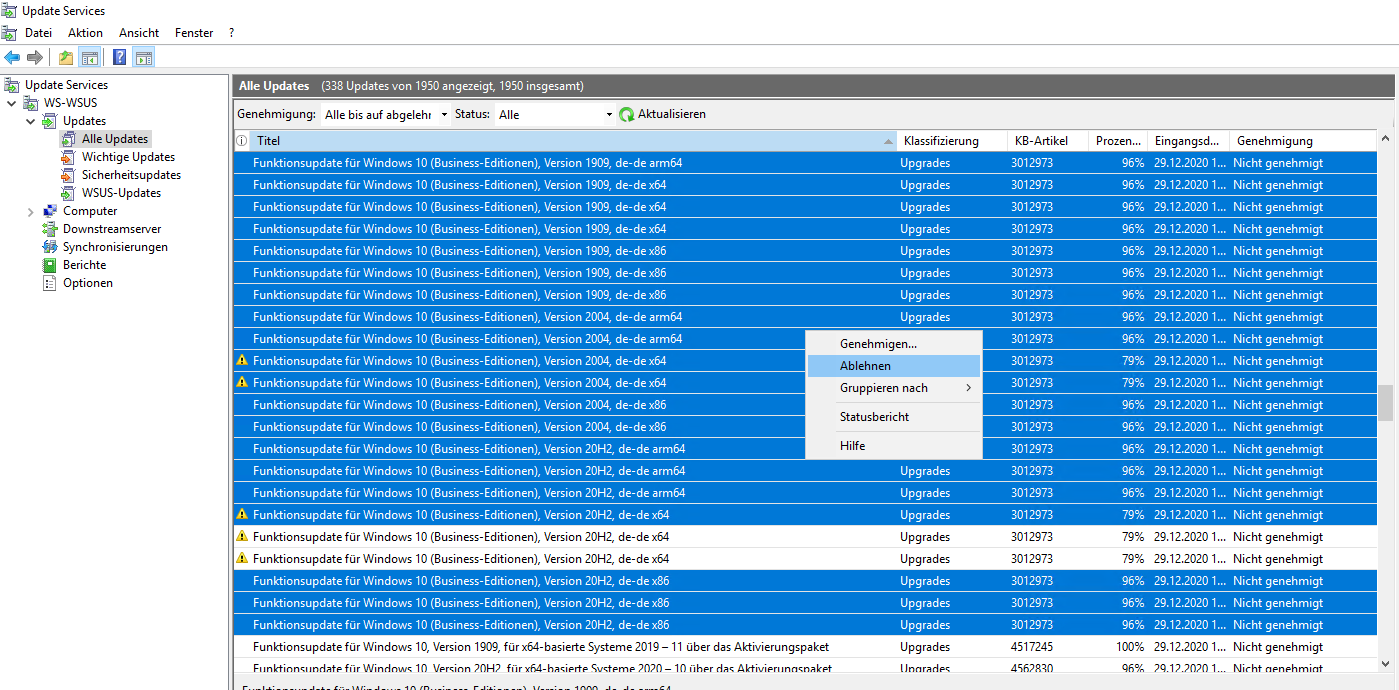Expand the Gruppieren nach submenu arrow
Viewport: 1399px width, 690px height.
[968, 388]
